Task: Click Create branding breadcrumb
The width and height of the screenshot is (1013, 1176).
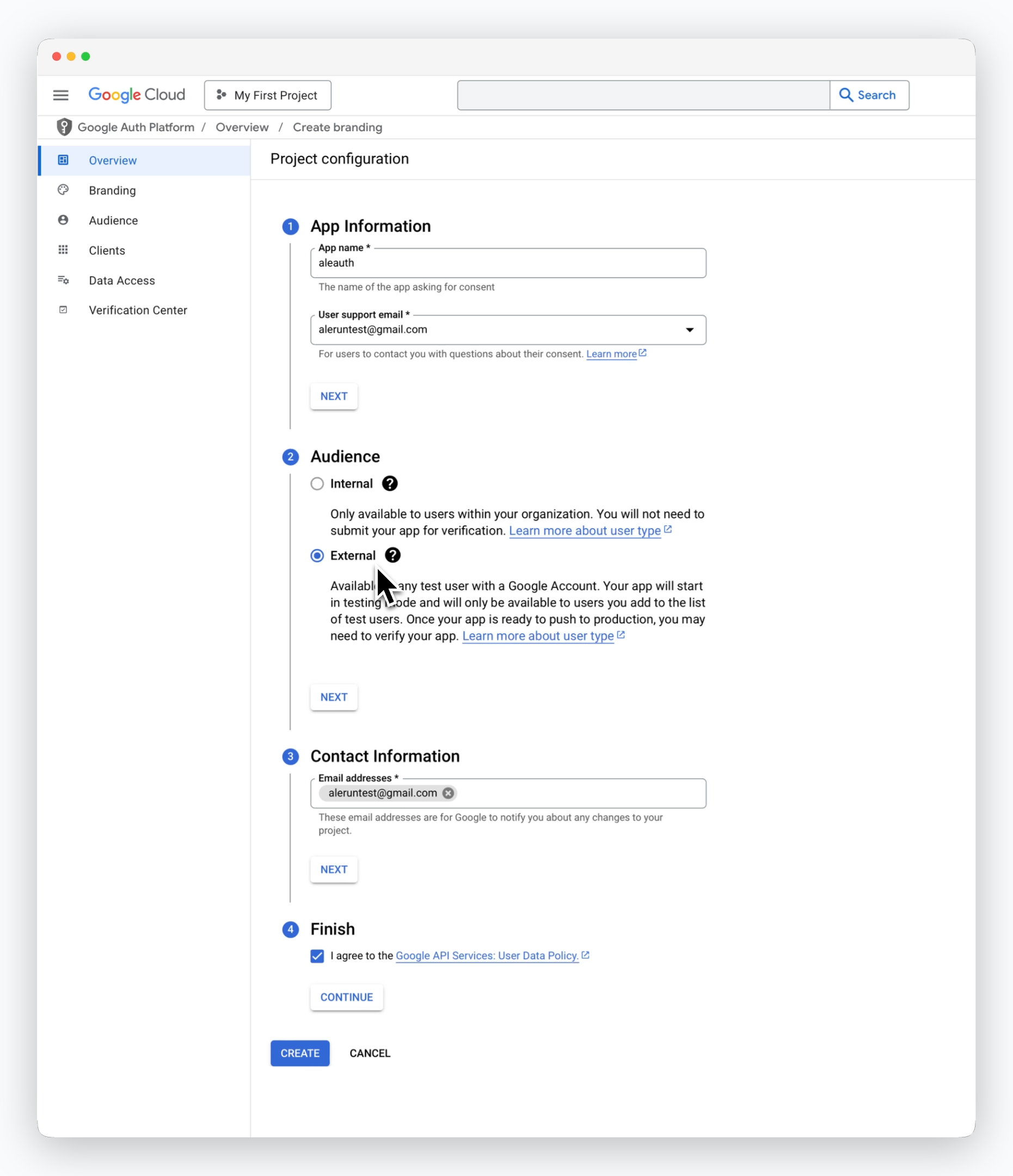Action: click(337, 127)
